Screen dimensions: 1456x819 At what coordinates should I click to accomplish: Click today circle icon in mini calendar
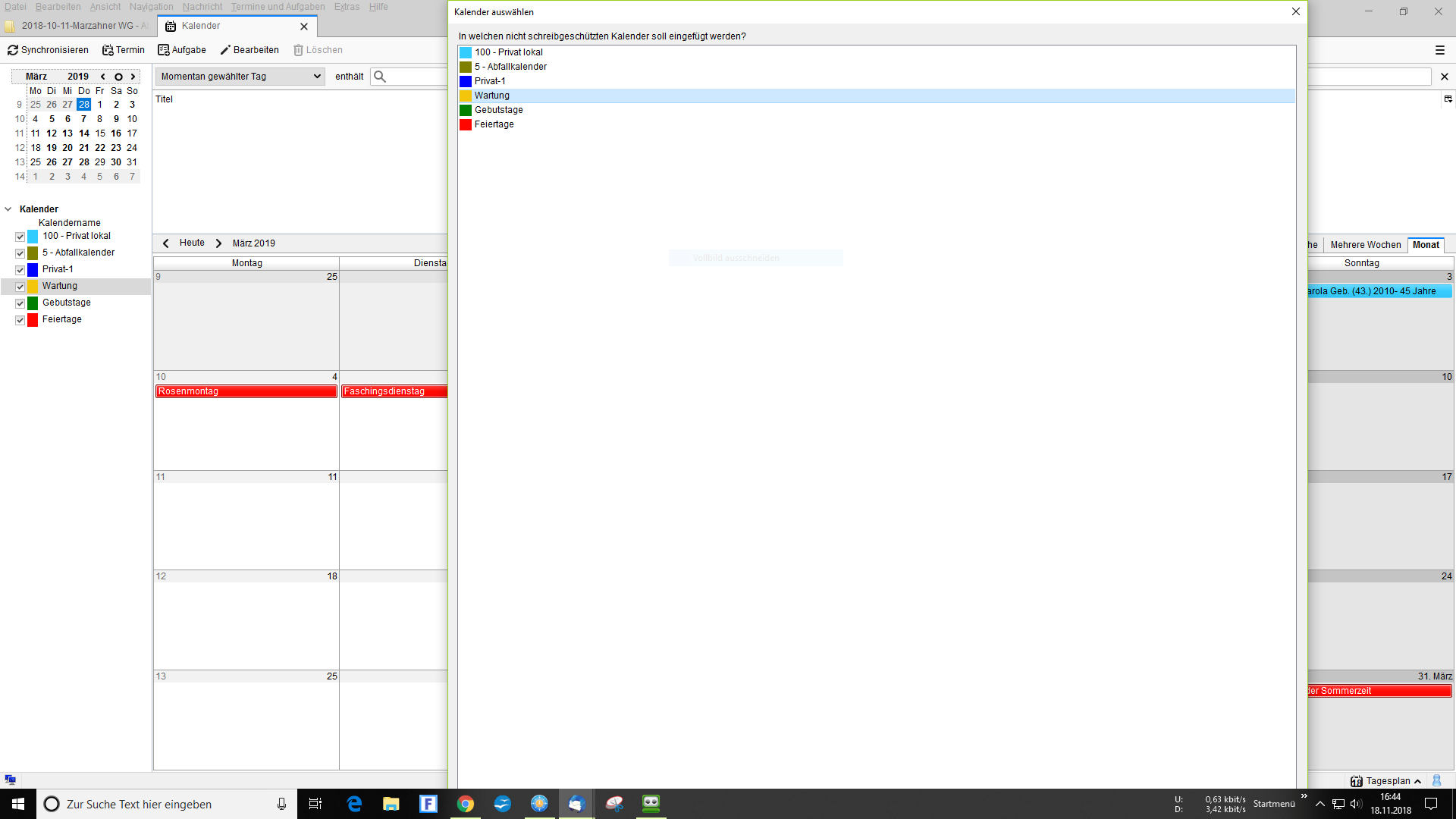118,77
